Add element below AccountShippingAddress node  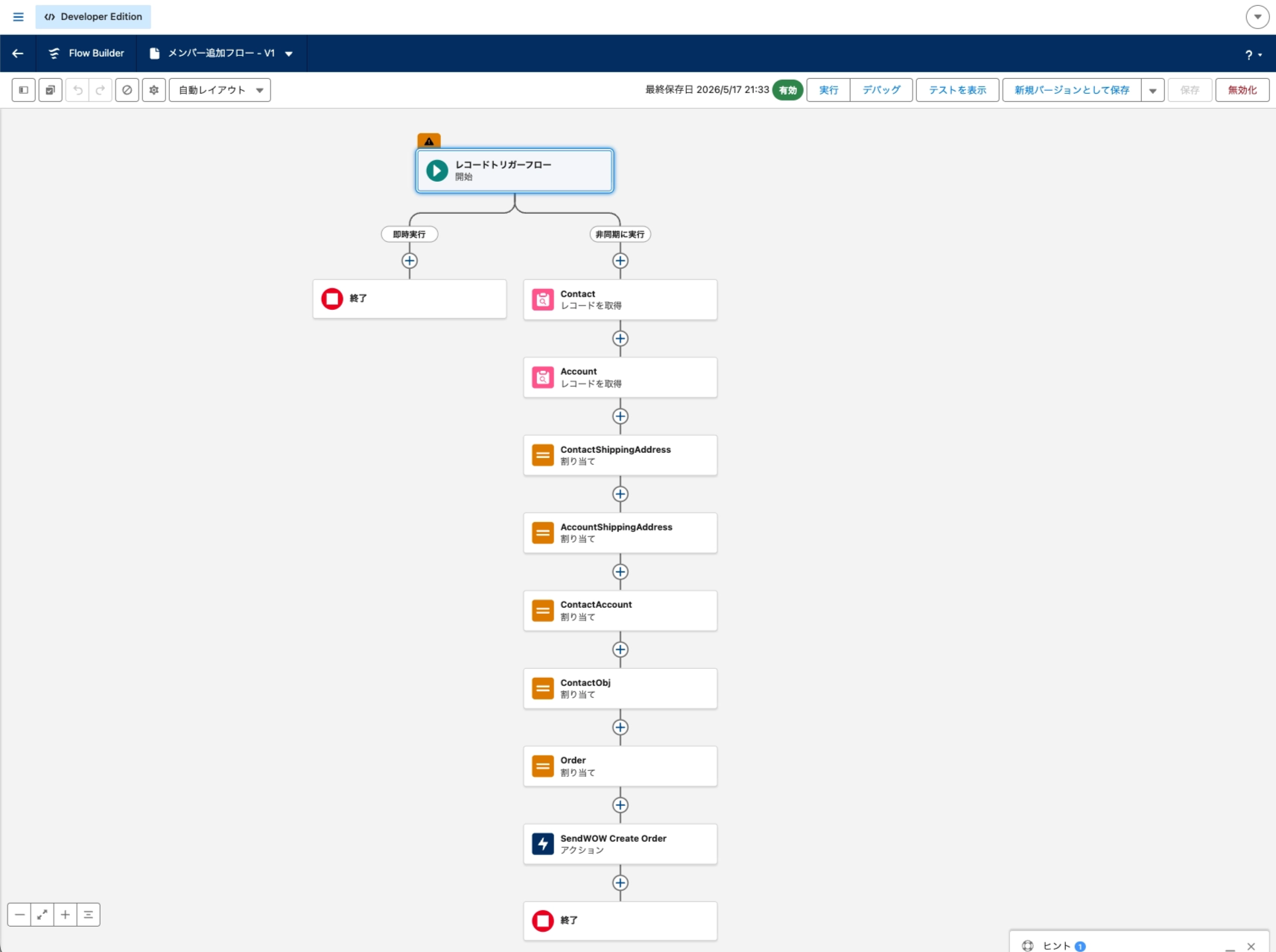coord(620,571)
